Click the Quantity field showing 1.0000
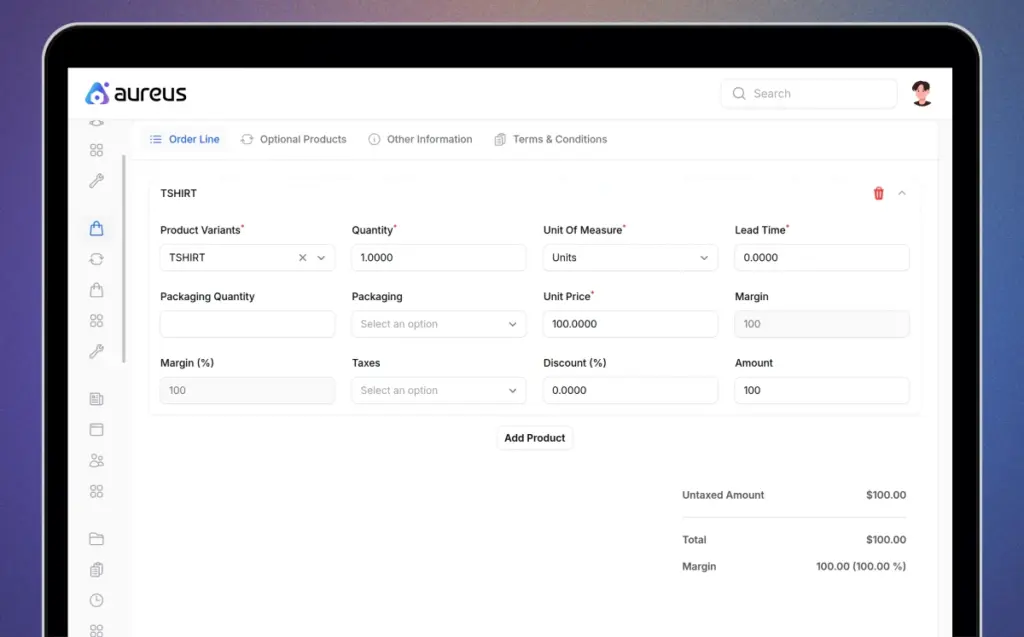Image resolution: width=1024 pixels, height=637 pixels. coord(439,257)
